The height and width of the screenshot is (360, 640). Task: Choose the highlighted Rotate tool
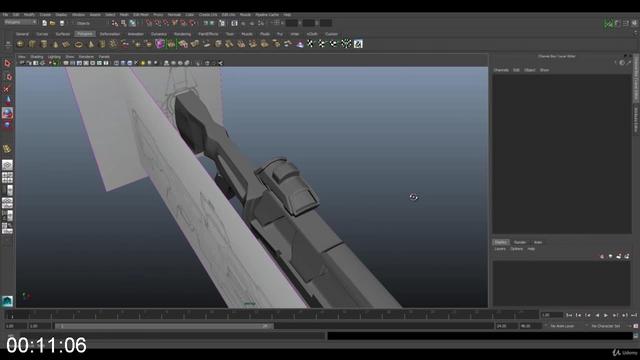7,113
